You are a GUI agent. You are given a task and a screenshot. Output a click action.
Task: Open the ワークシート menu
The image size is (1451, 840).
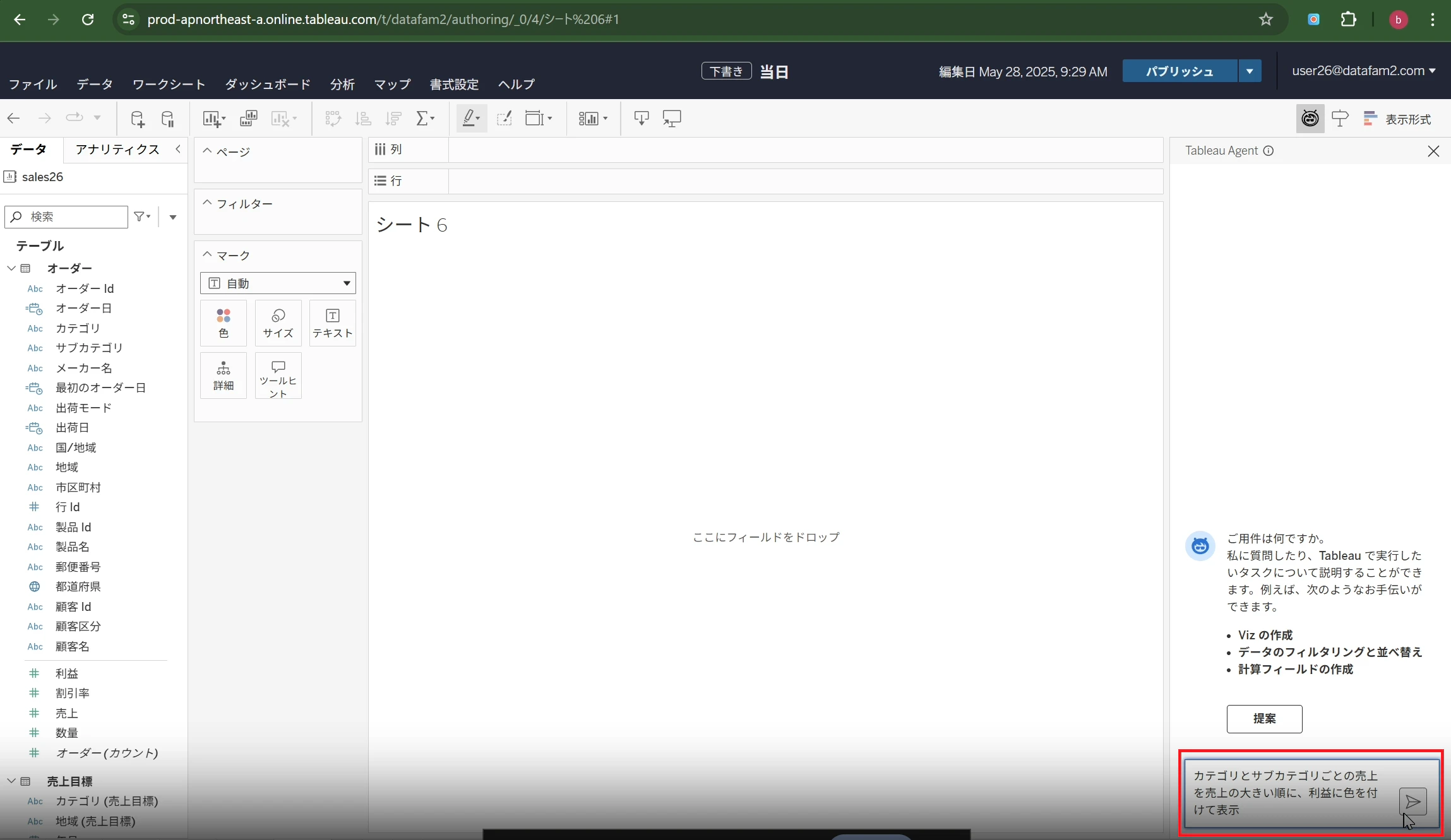click(x=169, y=84)
